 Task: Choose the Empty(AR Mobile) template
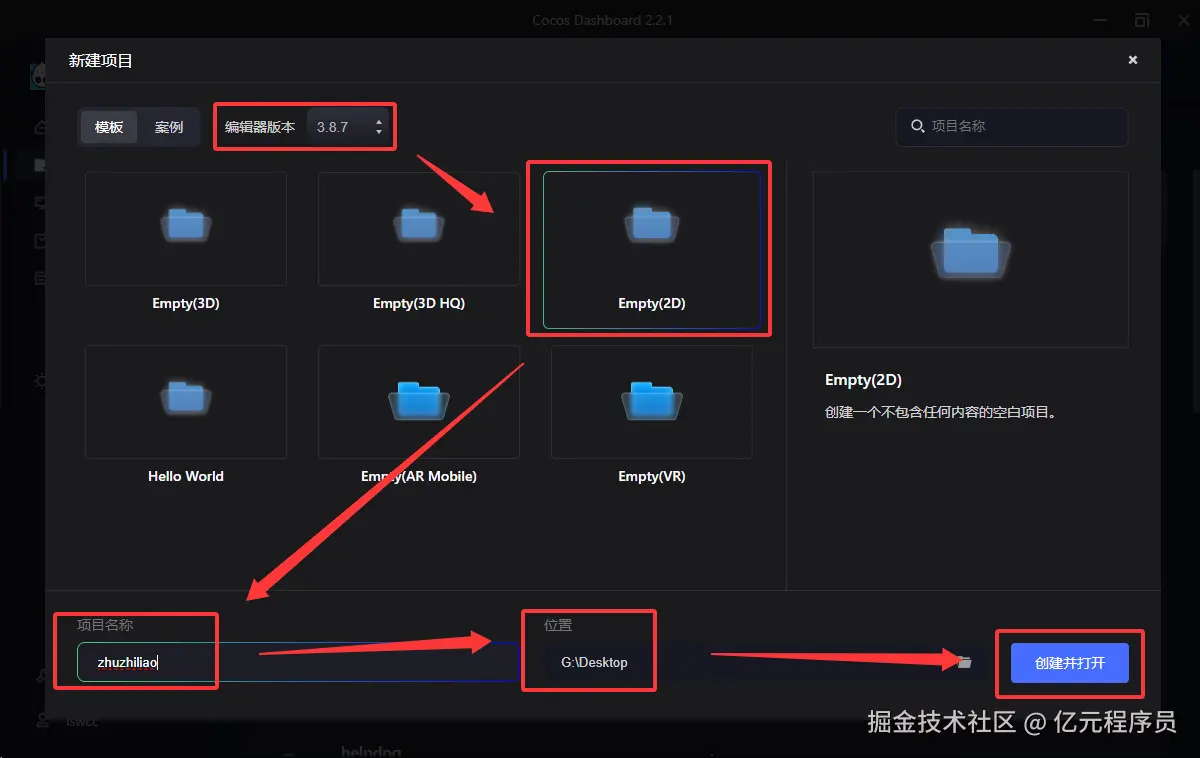419,416
